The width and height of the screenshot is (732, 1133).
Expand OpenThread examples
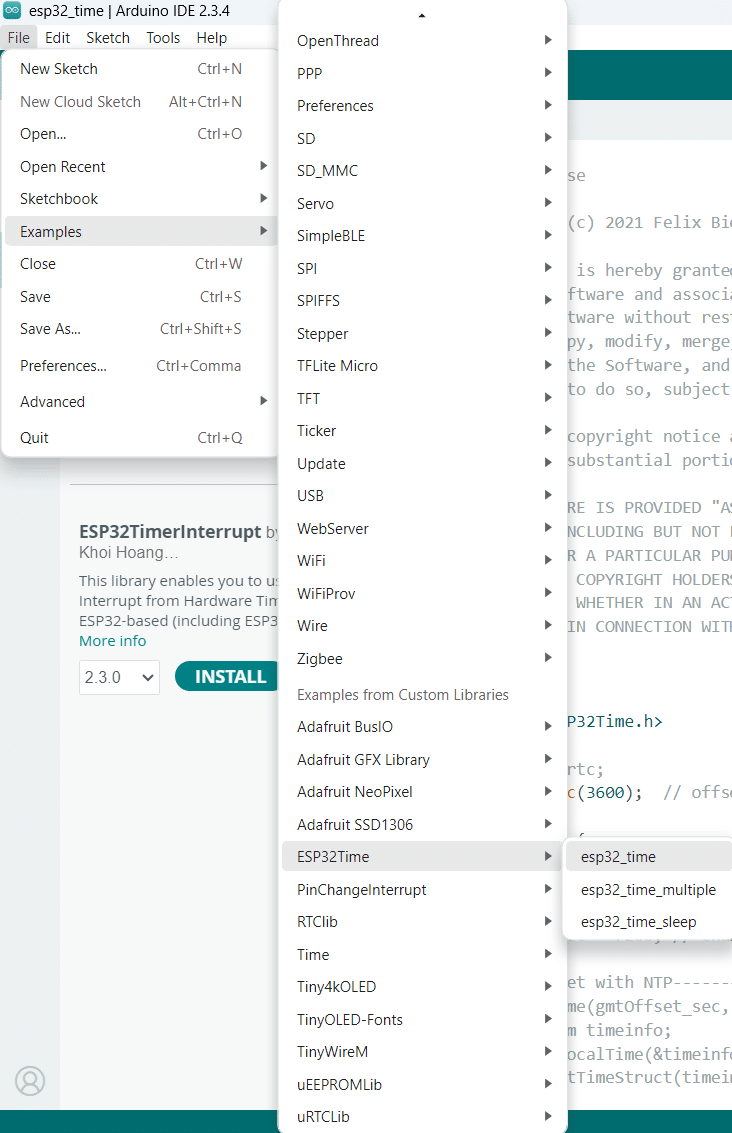pyautogui.click(x=422, y=40)
